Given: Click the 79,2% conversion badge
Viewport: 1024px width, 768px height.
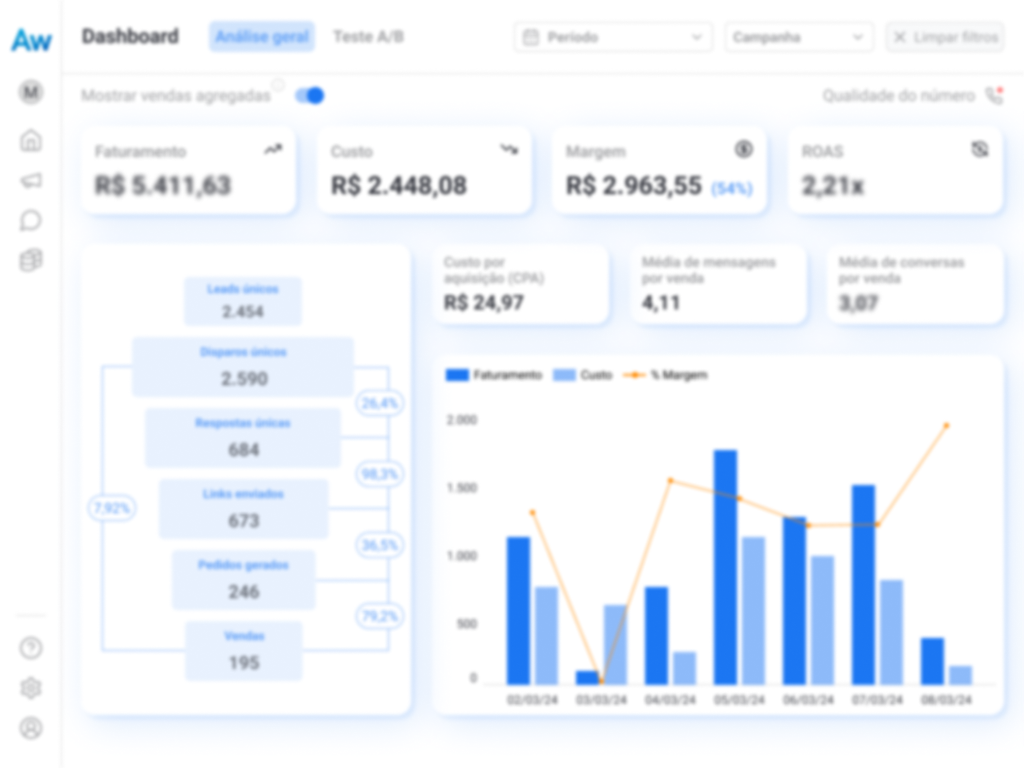Looking at the screenshot, I should (x=379, y=616).
